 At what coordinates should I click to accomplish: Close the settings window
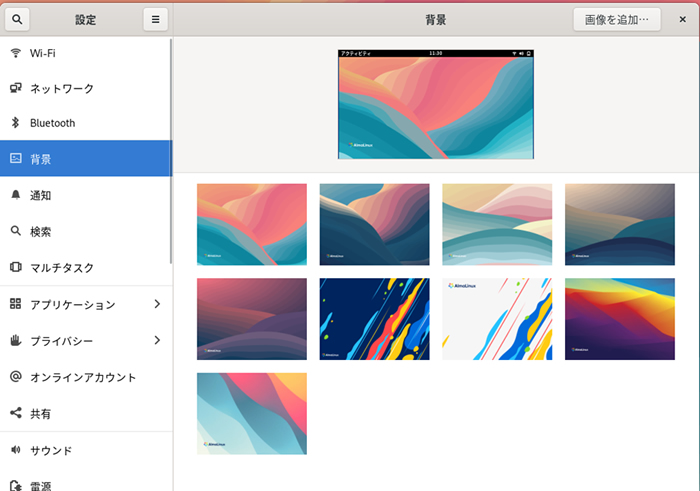tap(682, 19)
